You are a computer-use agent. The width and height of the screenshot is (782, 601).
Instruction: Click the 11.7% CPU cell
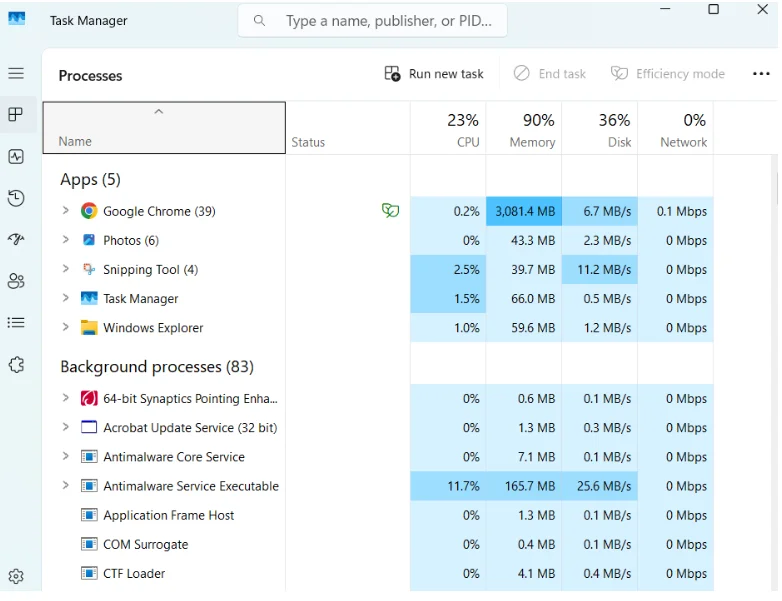coord(448,486)
